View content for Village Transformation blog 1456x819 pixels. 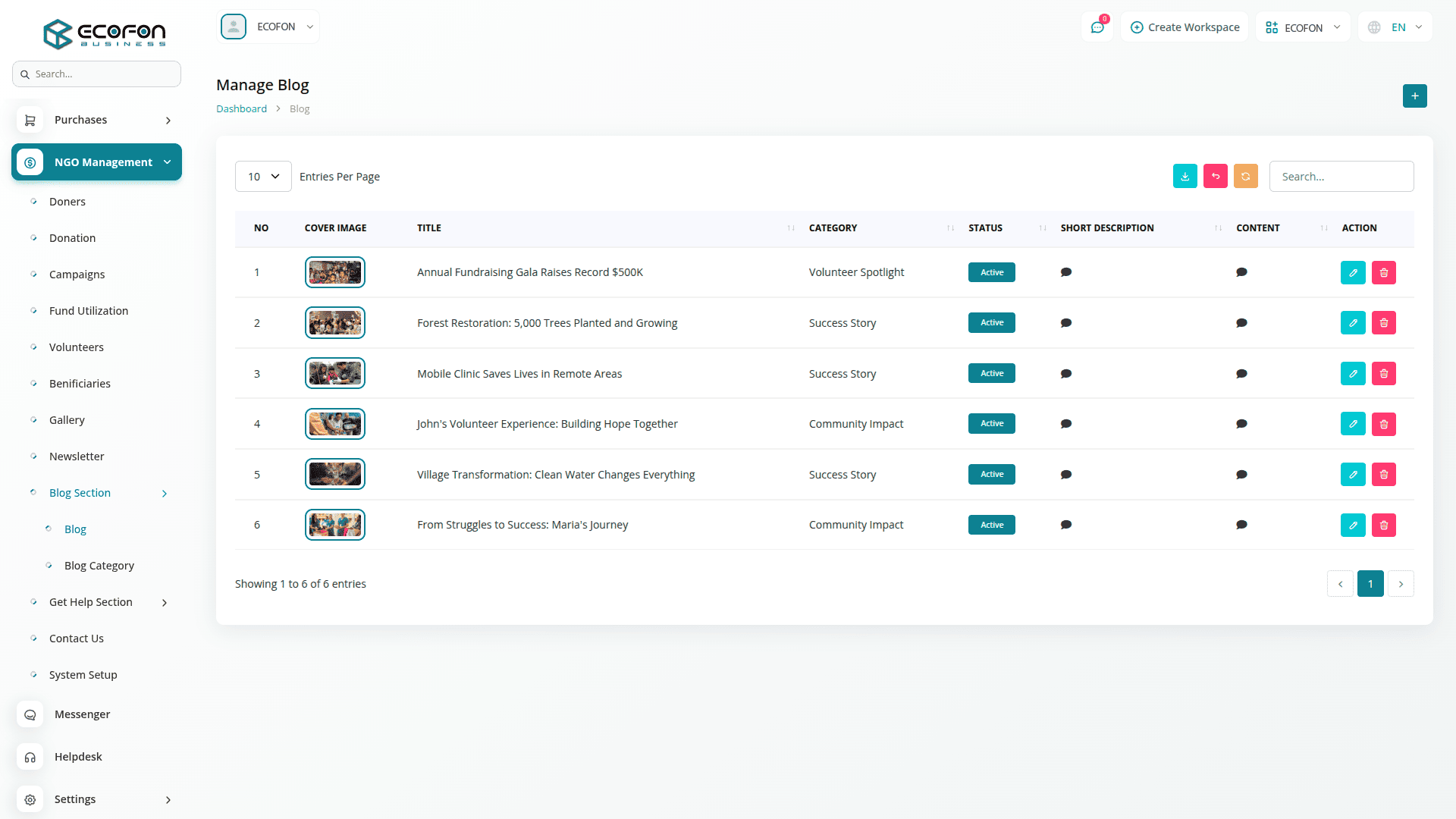click(1241, 475)
